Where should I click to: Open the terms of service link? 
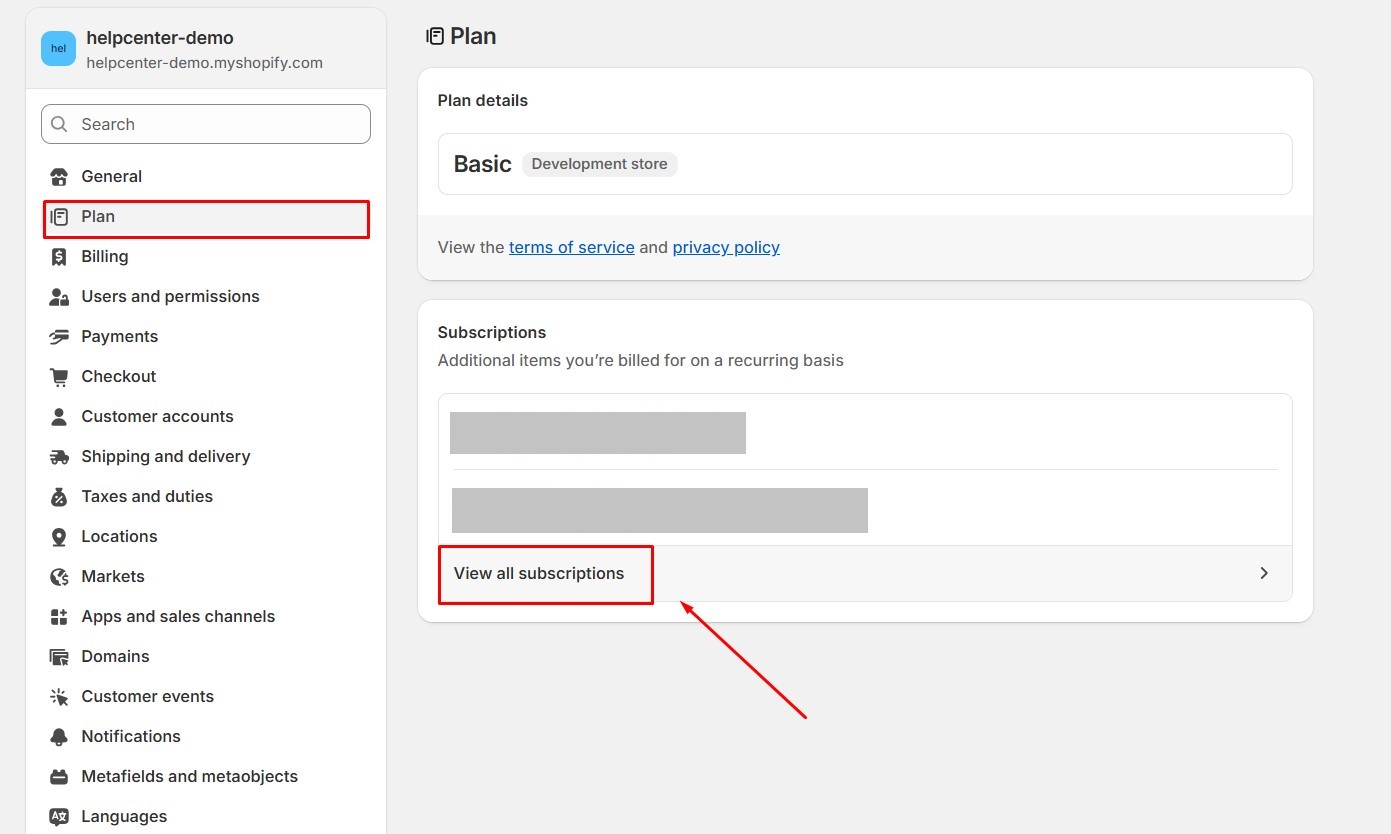(571, 247)
